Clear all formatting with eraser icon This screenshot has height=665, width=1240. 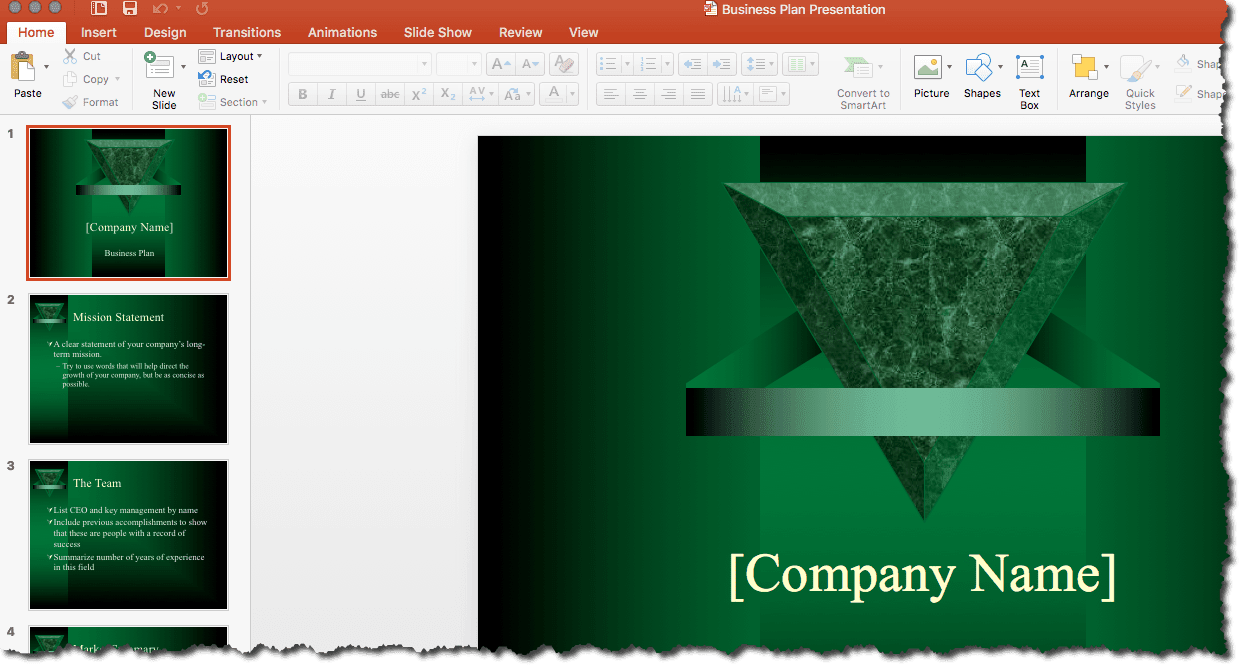click(564, 65)
